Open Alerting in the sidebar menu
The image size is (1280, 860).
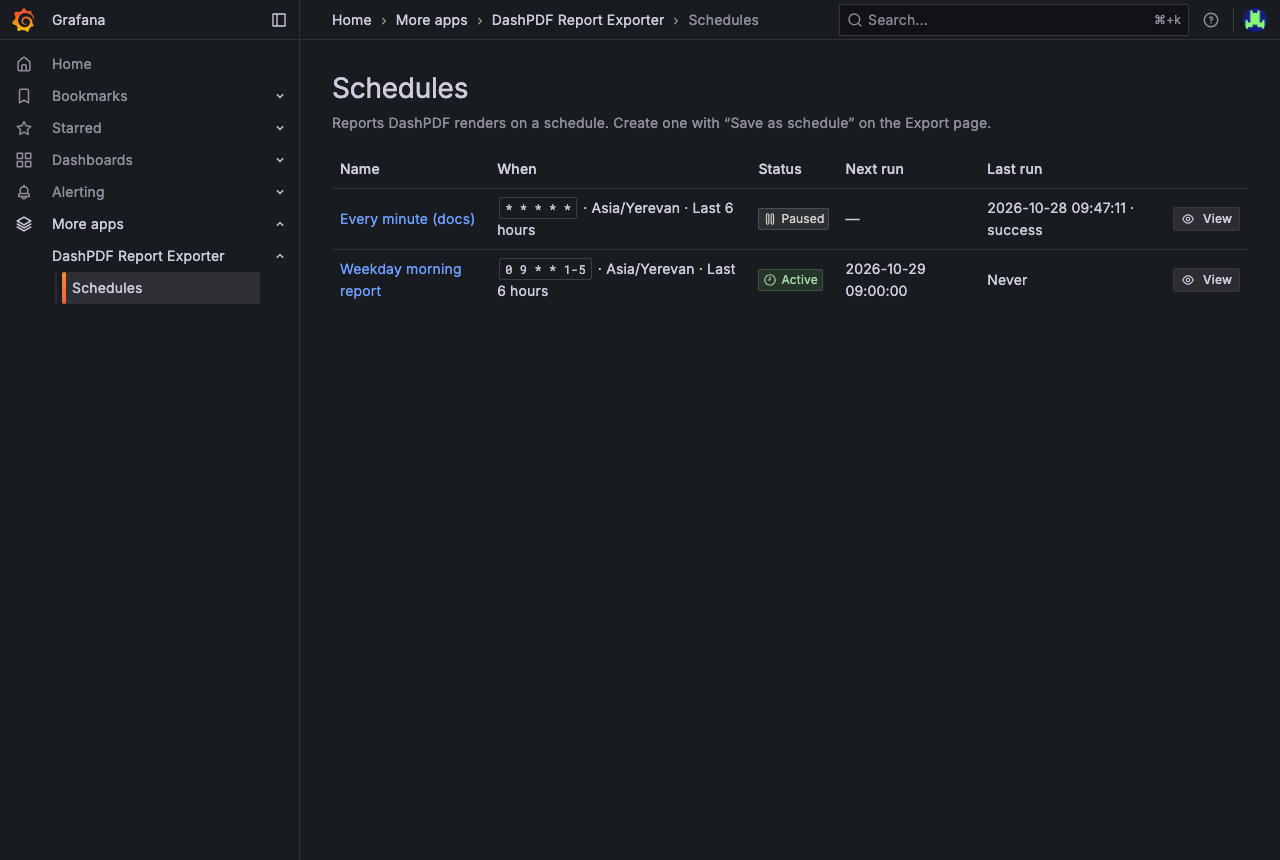pos(78,192)
